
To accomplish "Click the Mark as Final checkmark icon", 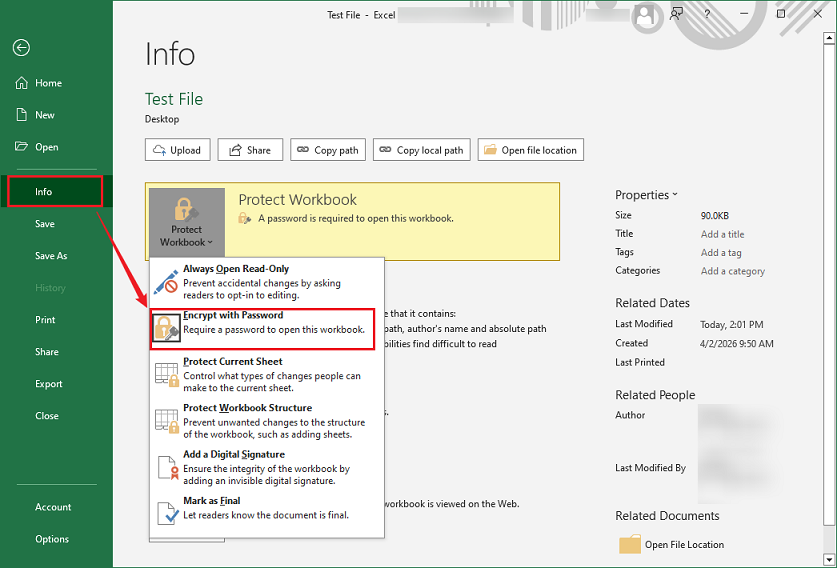I will click(168, 512).
